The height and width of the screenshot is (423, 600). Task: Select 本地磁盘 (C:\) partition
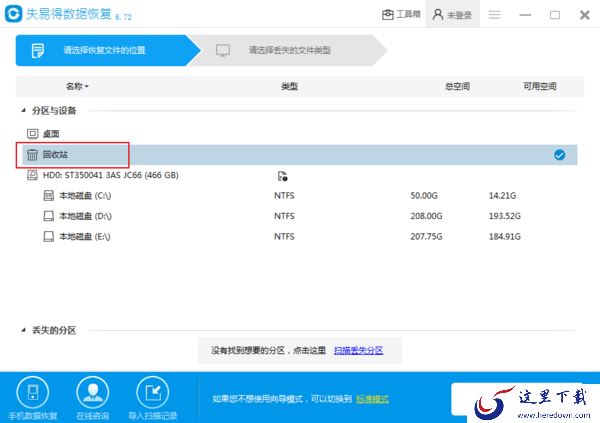(85, 196)
